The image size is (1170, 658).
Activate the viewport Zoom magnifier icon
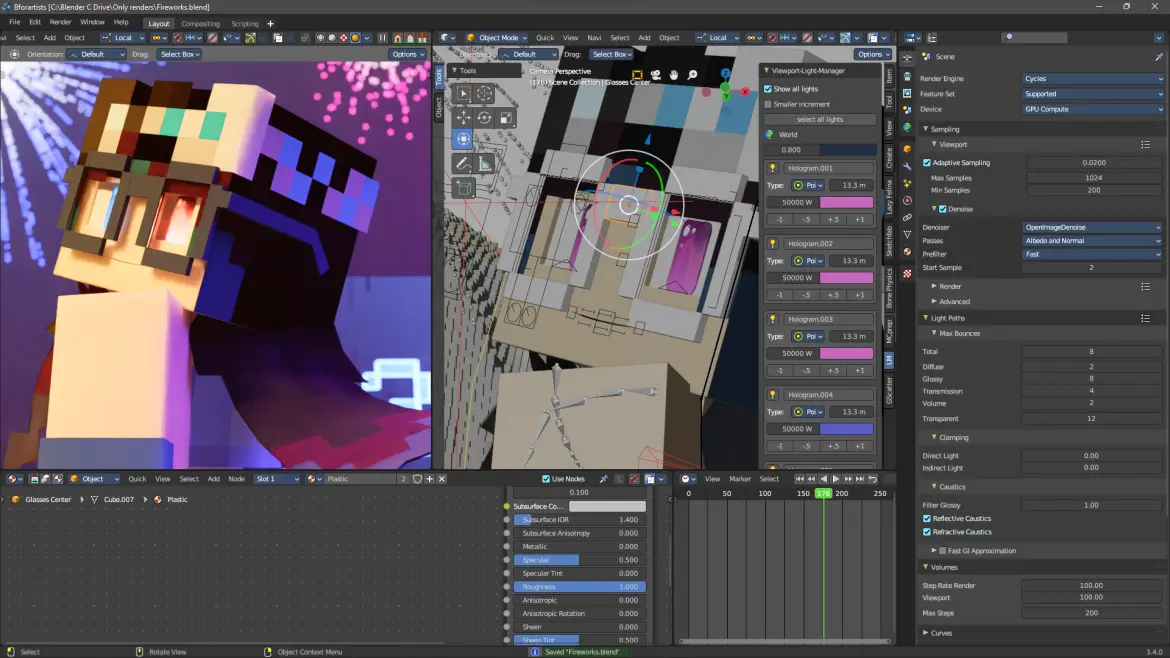[691, 74]
